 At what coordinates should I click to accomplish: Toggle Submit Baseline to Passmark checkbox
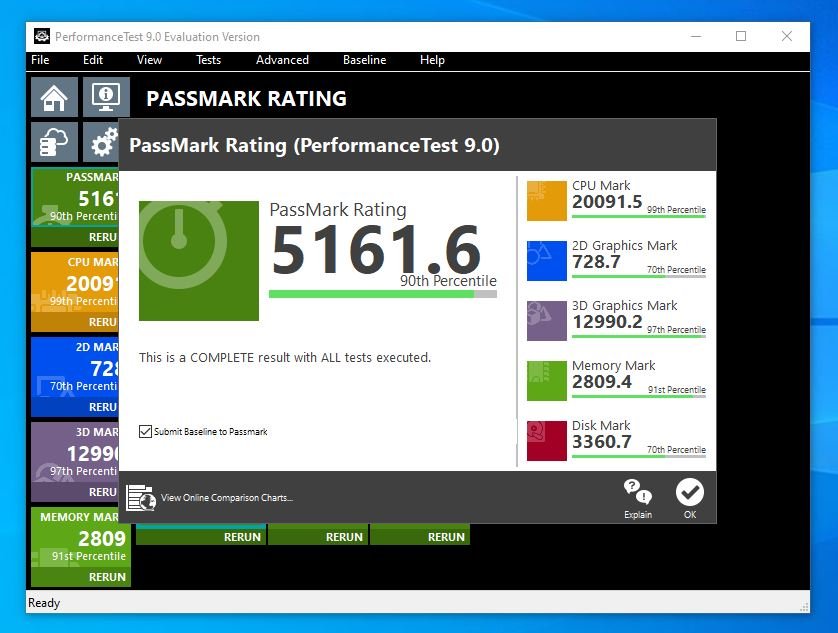(145, 431)
